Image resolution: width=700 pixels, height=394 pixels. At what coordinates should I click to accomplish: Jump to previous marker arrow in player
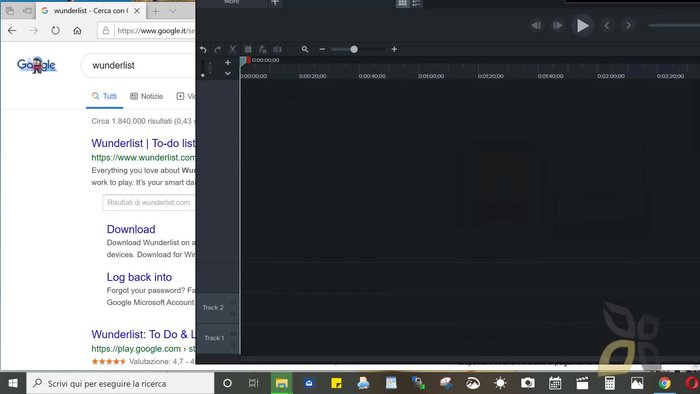[x=607, y=25]
